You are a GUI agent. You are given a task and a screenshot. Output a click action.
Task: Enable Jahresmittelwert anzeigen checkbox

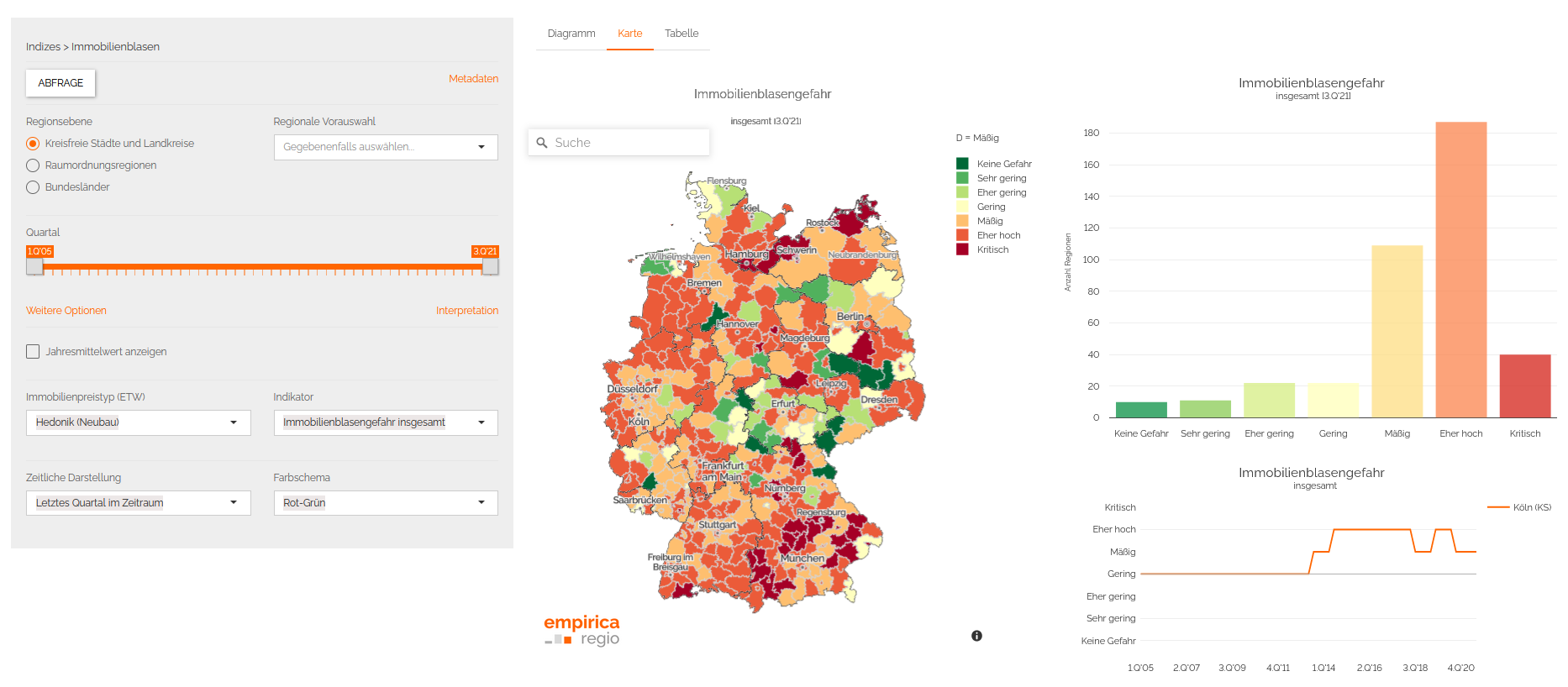(x=33, y=352)
